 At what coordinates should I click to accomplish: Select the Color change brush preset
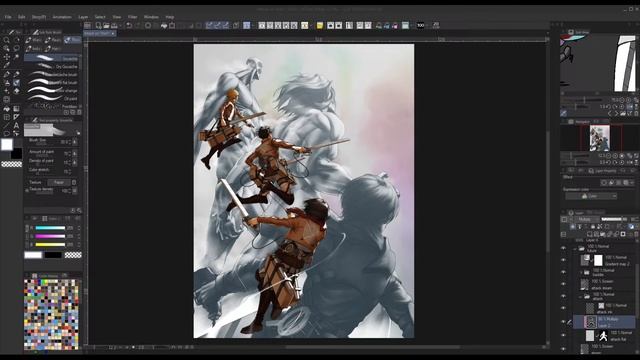tap(52, 90)
